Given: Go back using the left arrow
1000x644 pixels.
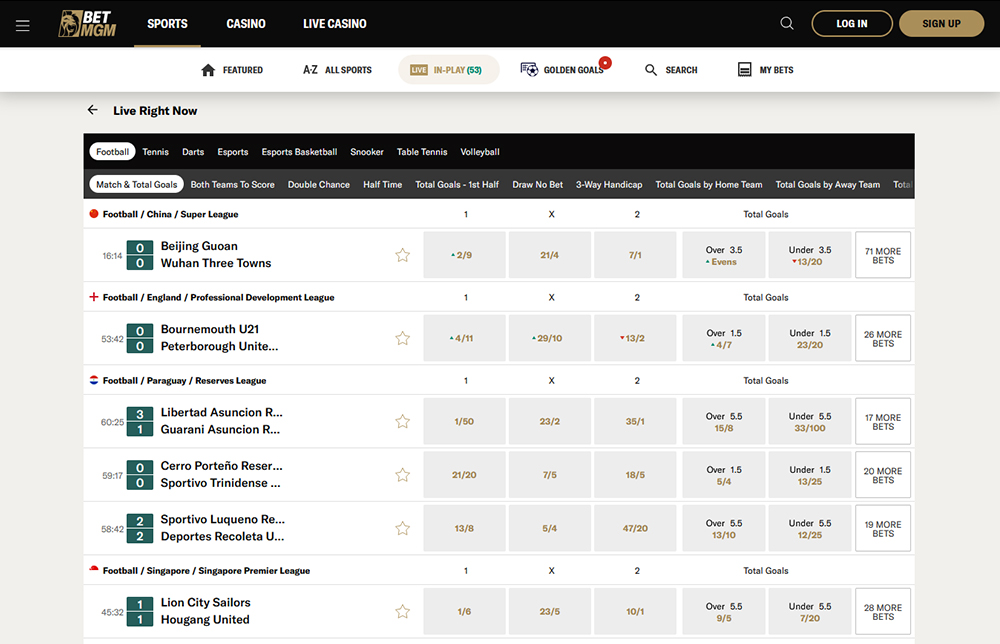Looking at the screenshot, I should click(93, 111).
